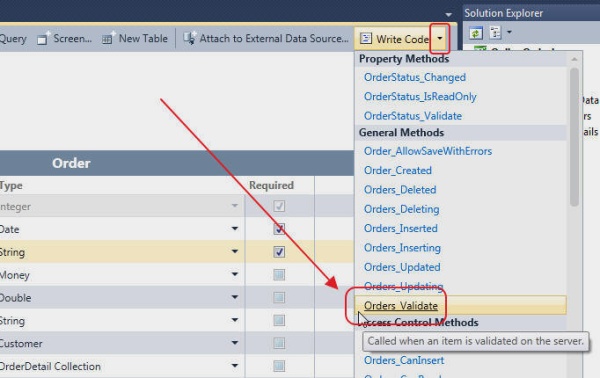Click the Required column header

[x=271, y=185]
